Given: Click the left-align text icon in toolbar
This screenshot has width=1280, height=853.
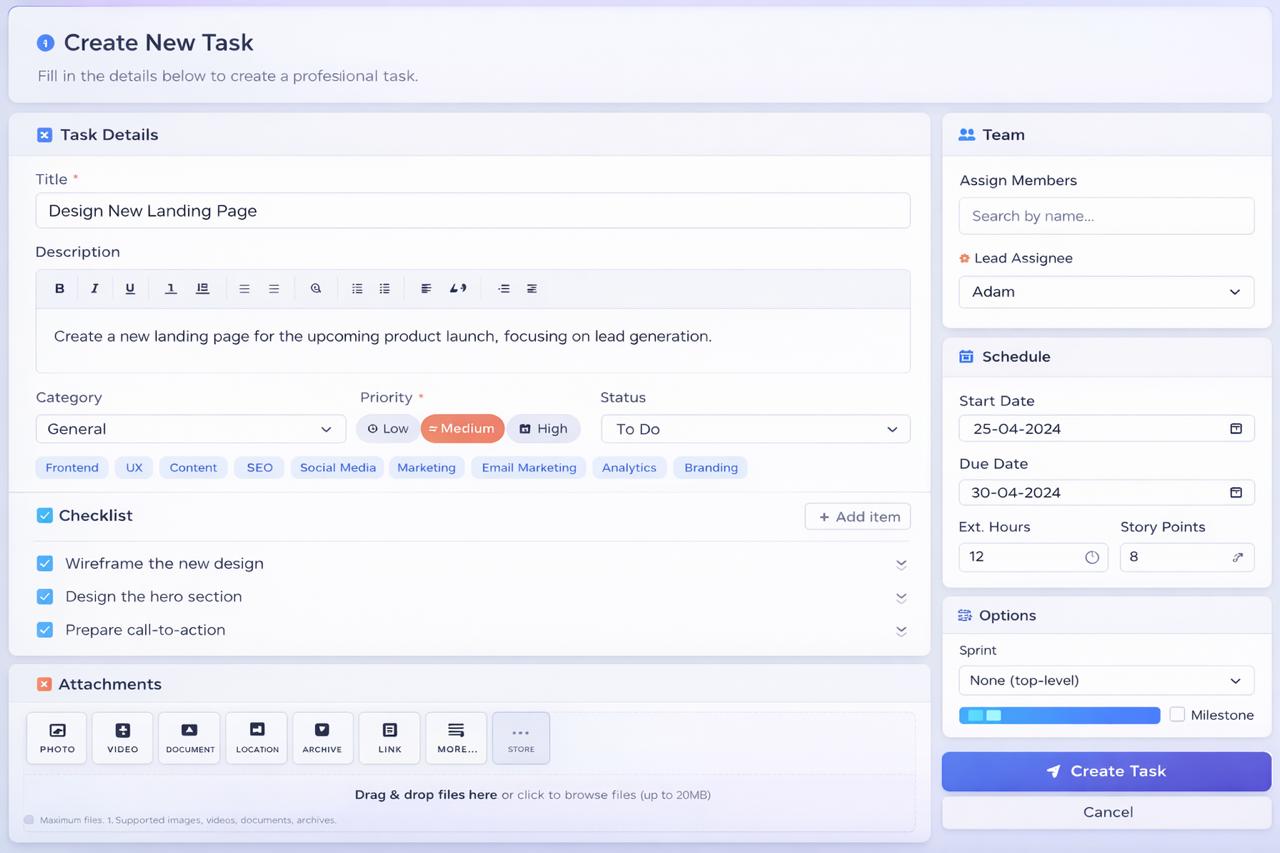Looking at the screenshot, I should point(426,288).
